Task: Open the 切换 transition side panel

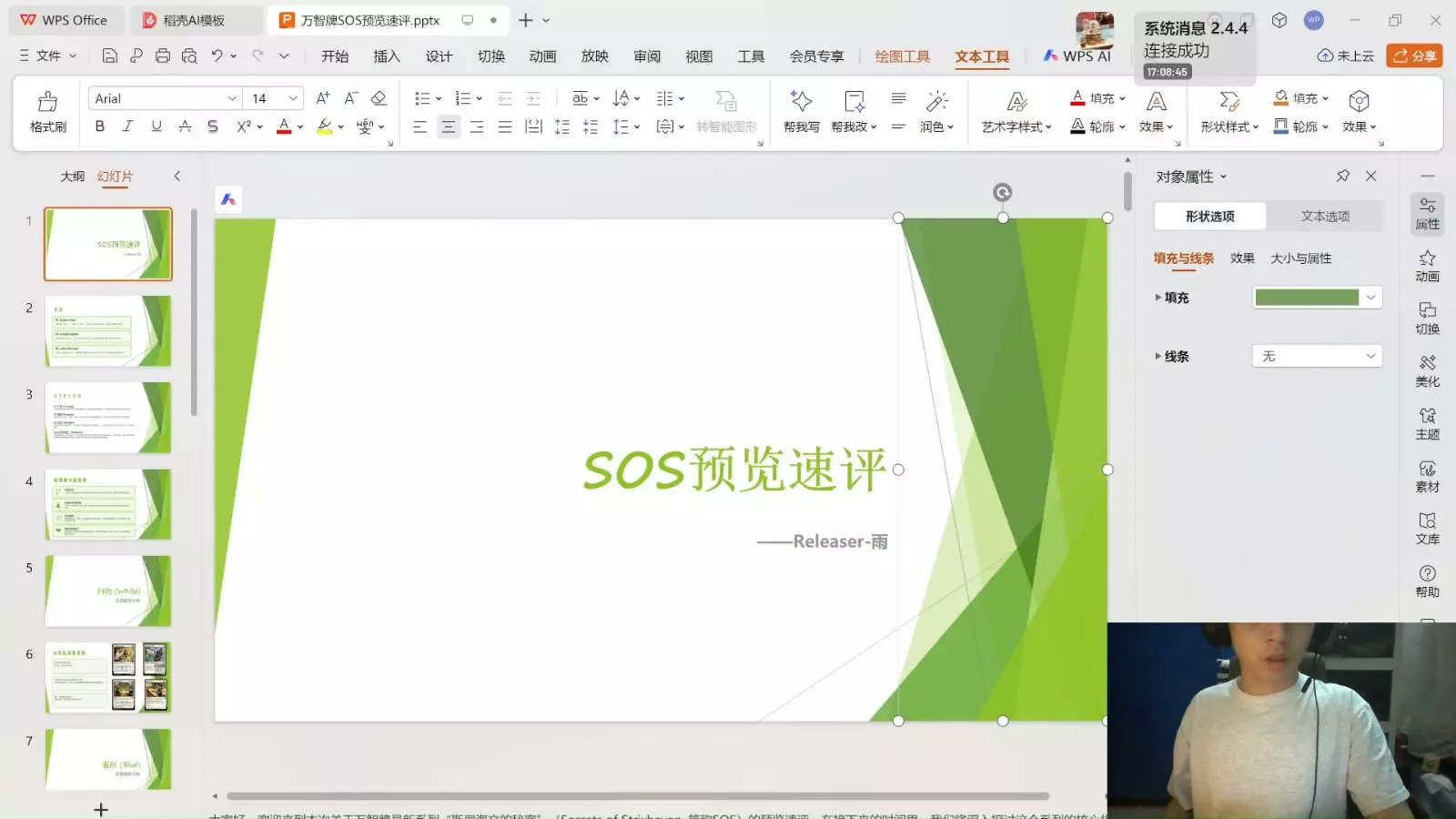Action: click(1428, 318)
